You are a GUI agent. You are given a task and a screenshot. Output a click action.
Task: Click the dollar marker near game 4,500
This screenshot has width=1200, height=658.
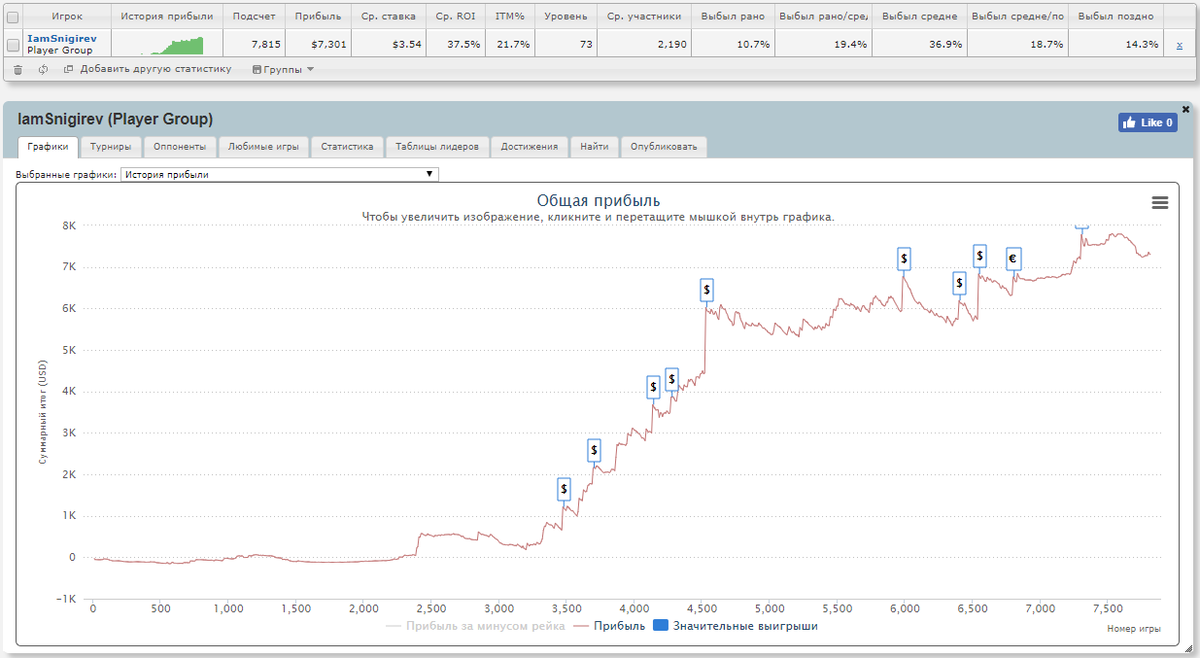[x=706, y=290]
